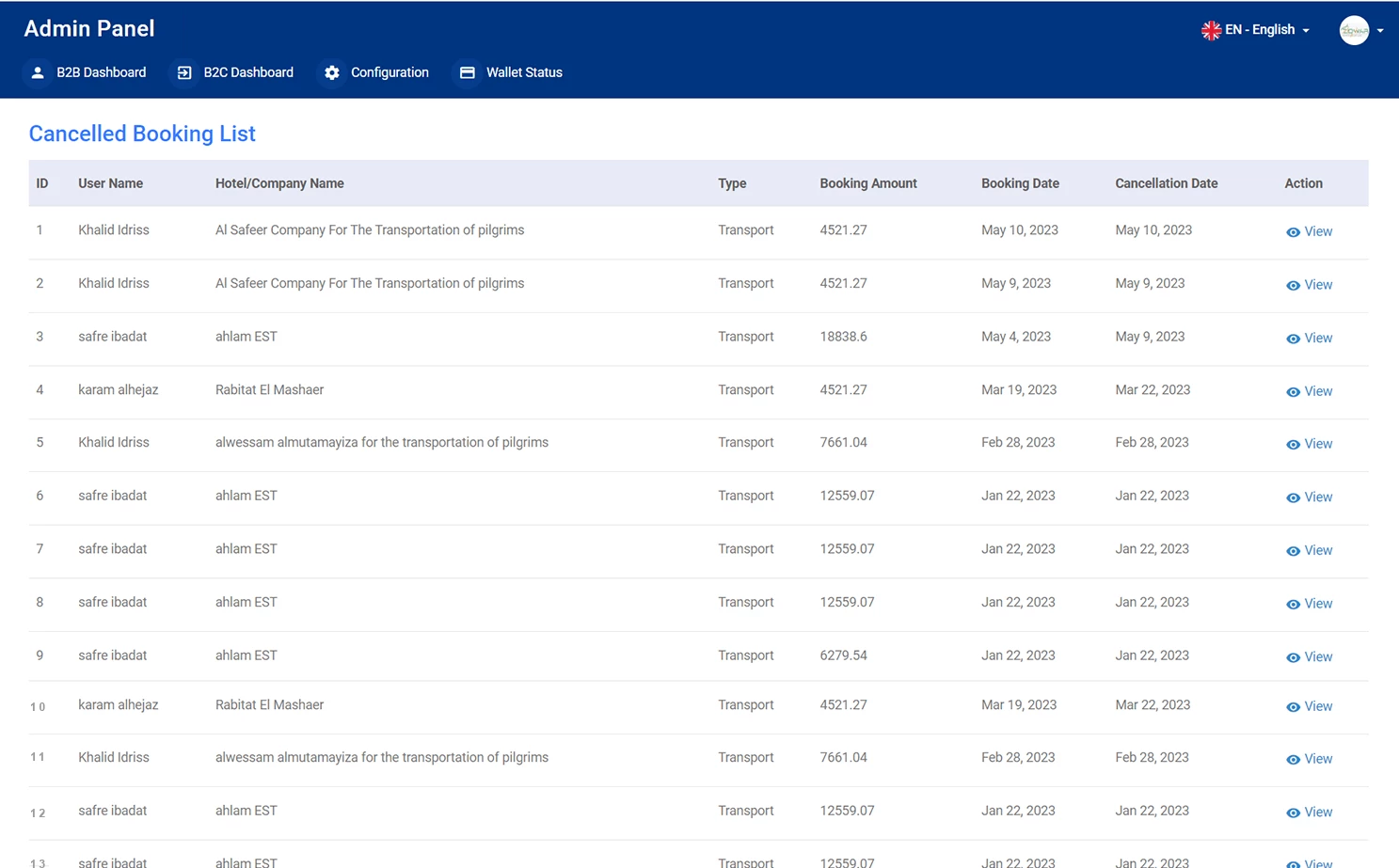Switch to the B2C Dashboard menu
Screen dimensions: 1399x868
point(247,72)
